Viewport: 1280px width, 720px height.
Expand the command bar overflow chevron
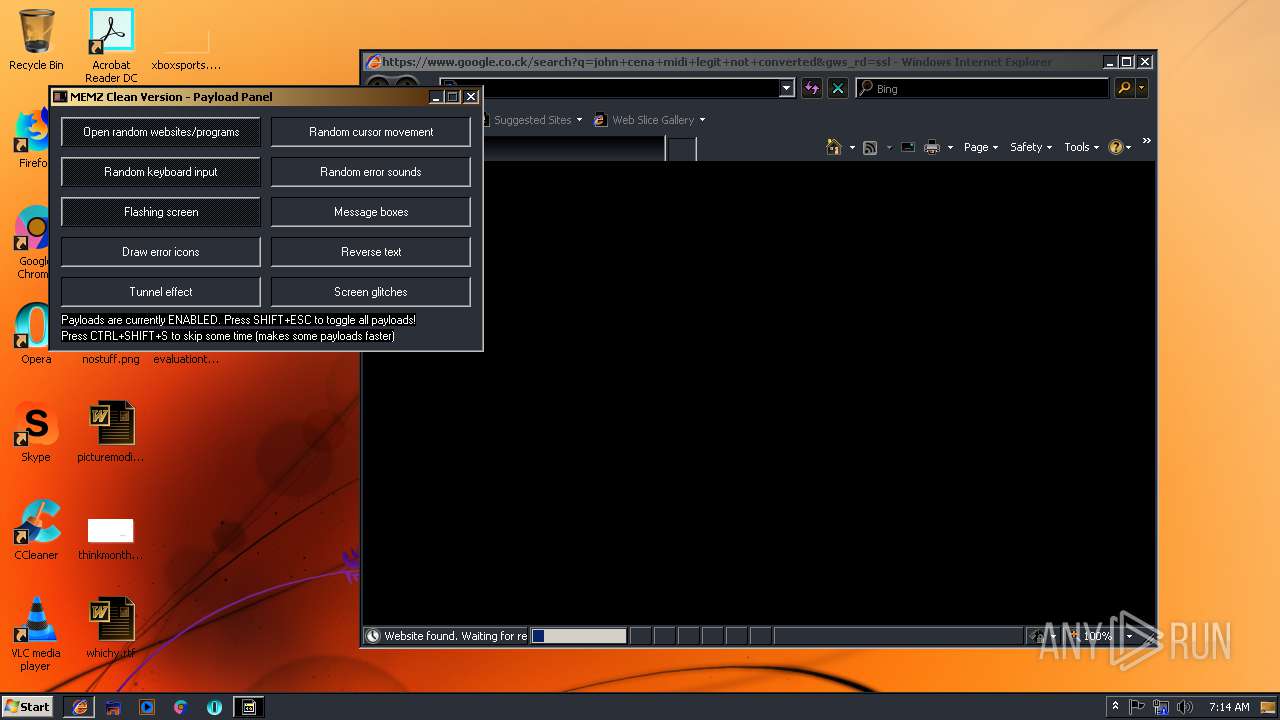[1146, 141]
